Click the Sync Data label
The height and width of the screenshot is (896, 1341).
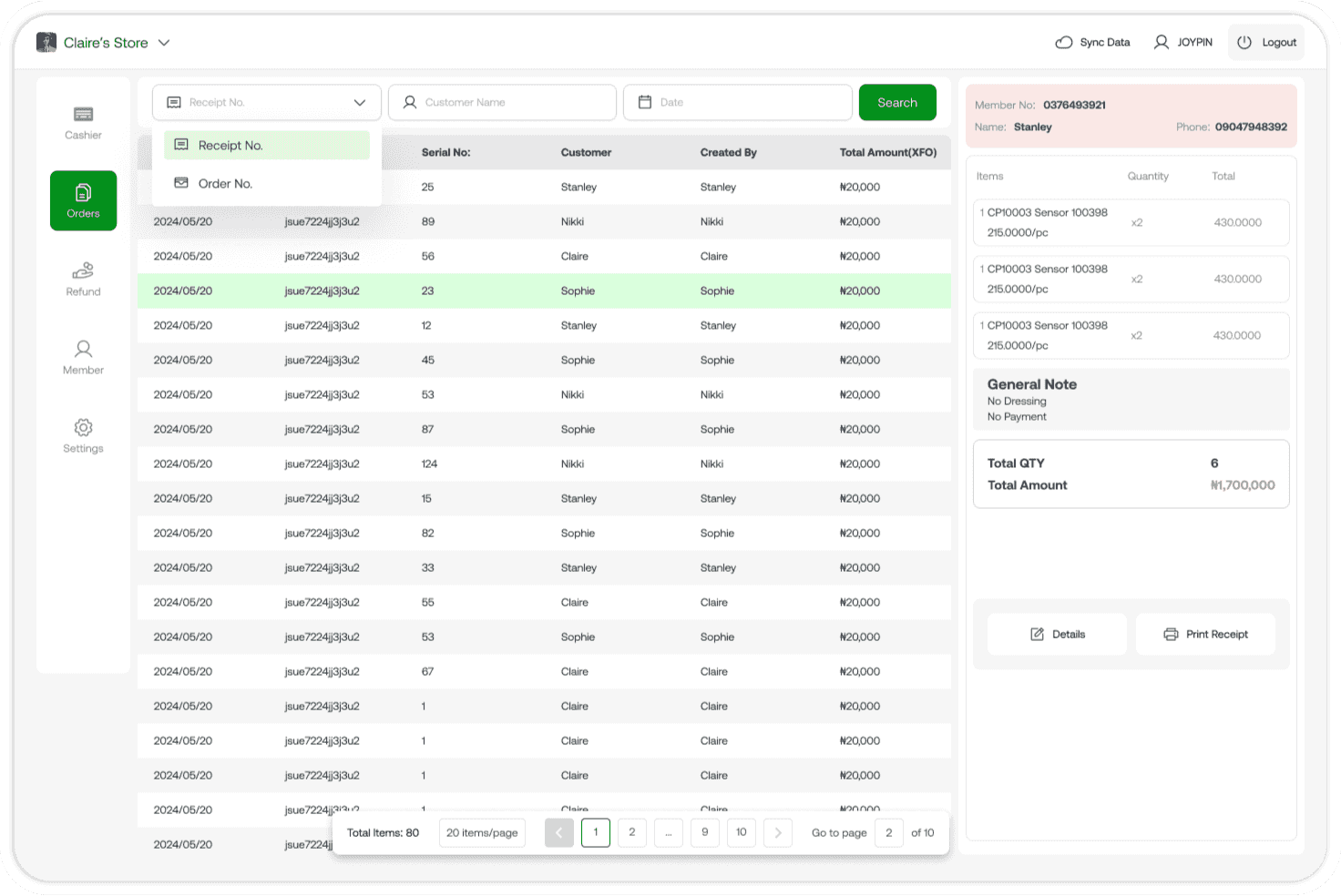(1104, 42)
